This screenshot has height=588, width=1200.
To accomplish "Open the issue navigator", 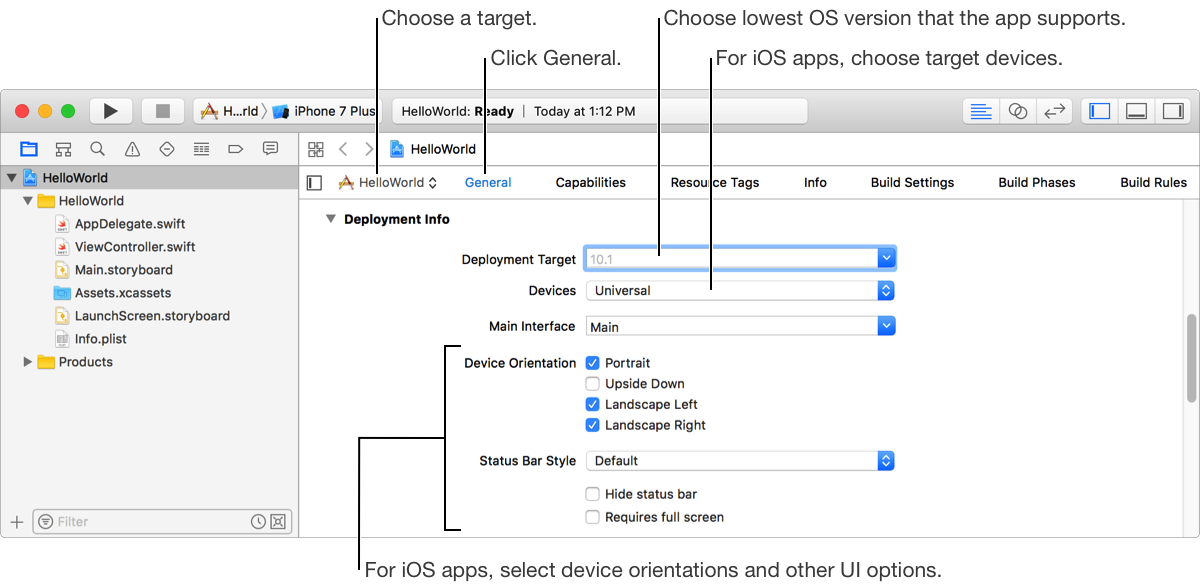I will [132, 149].
